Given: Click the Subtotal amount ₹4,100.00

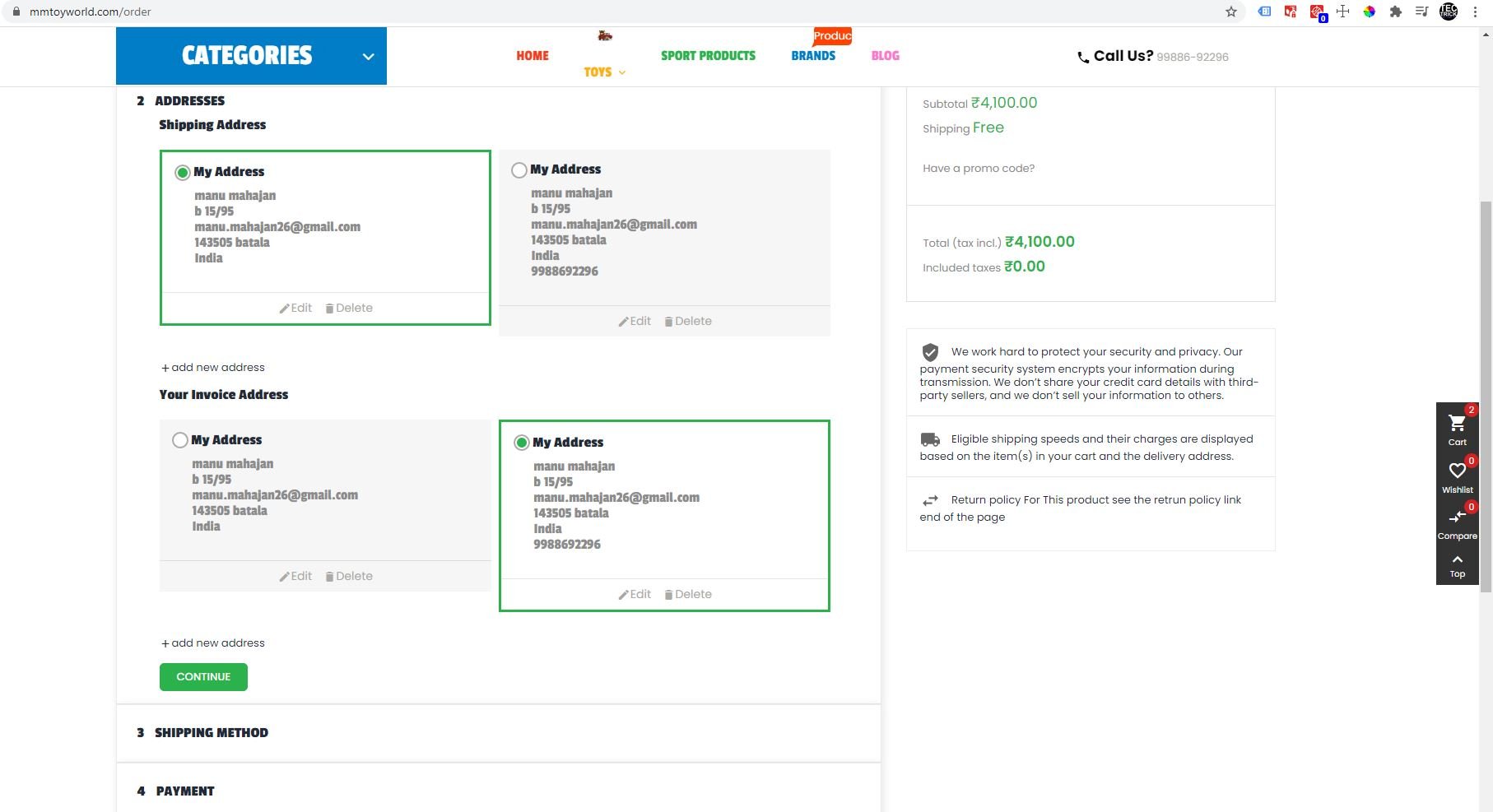Looking at the screenshot, I should [x=1004, y=103].
